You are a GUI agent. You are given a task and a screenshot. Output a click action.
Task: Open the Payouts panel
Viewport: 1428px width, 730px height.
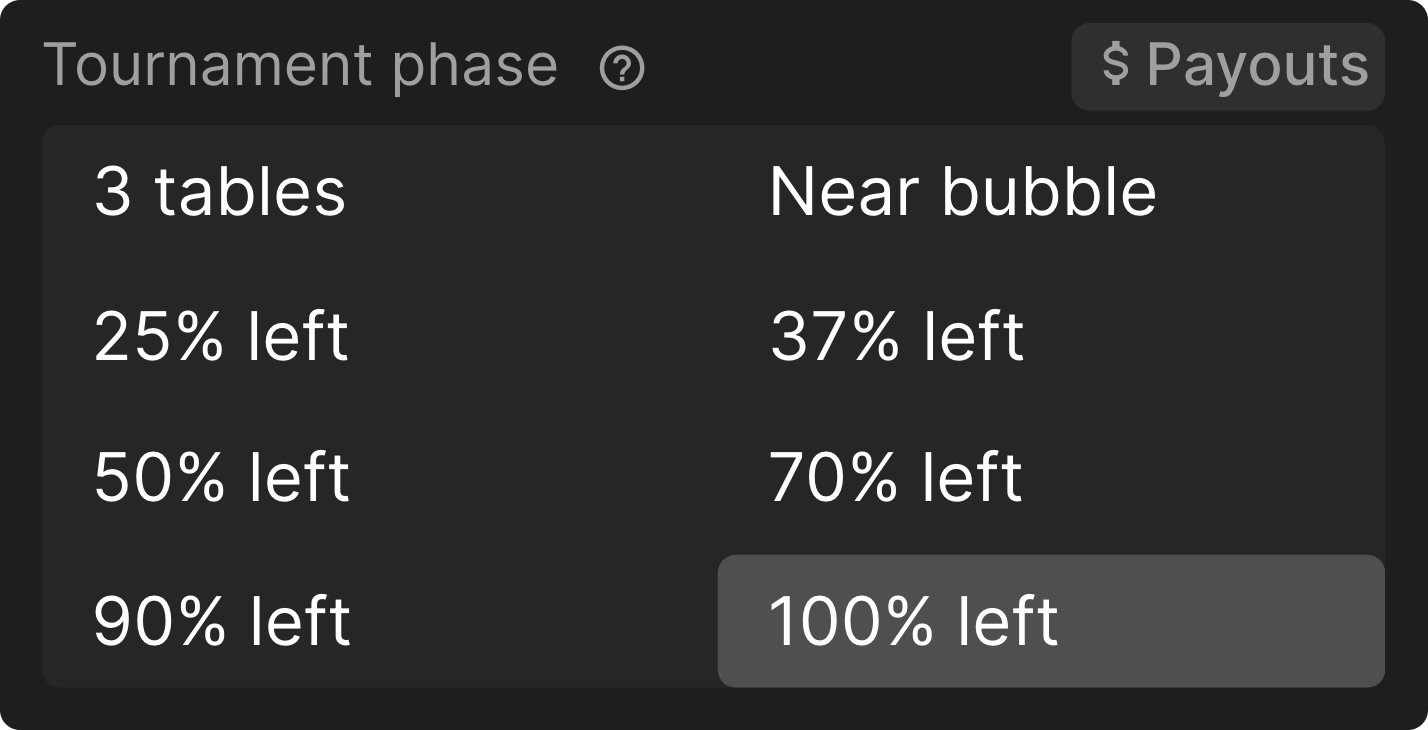[1227, 67]
